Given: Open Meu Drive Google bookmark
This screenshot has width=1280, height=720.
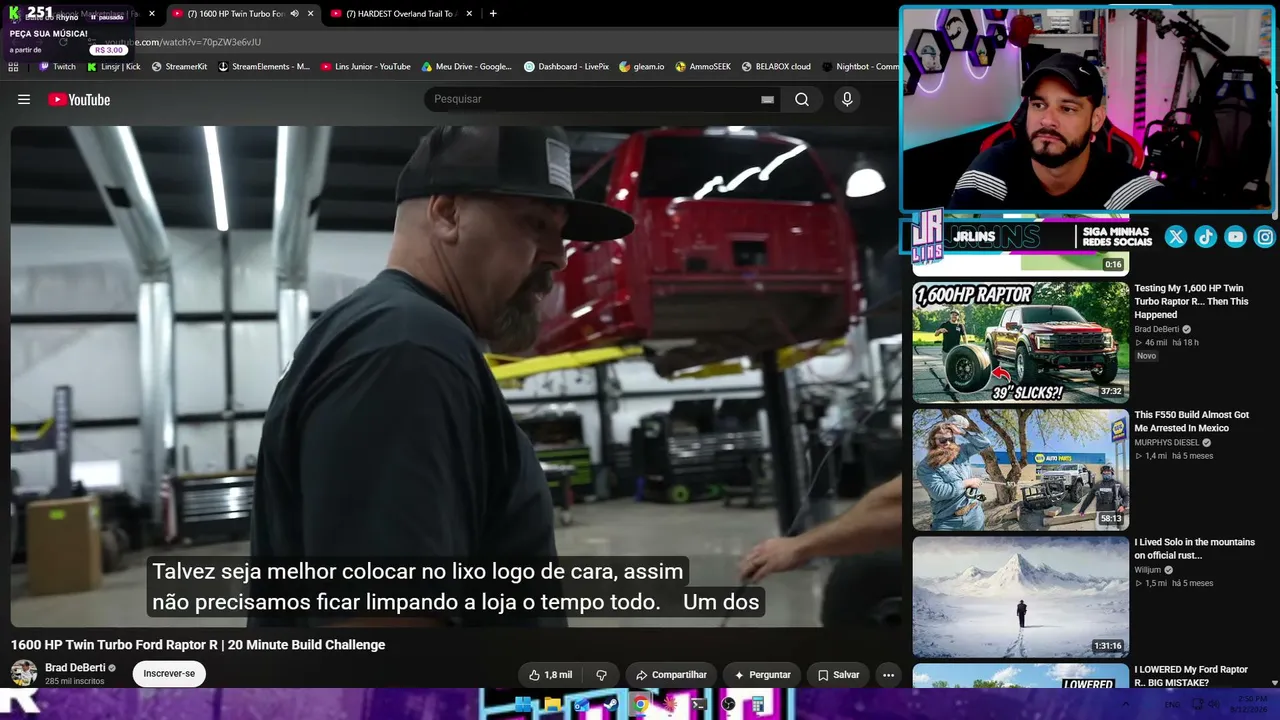Looking at the screenshot, I should point(466,67).
